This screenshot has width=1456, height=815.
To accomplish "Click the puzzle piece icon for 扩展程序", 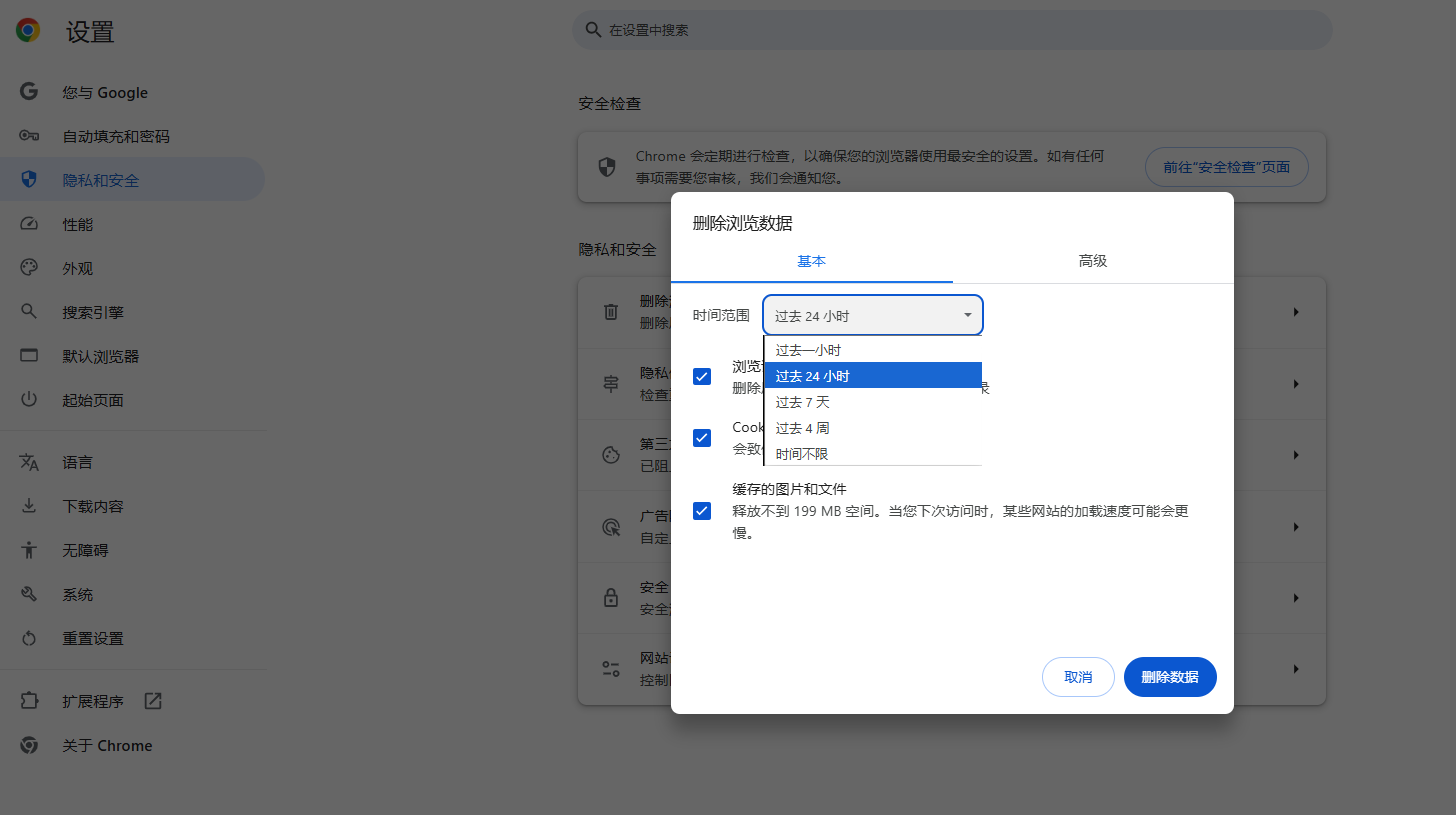I will (x=29, y=701).
